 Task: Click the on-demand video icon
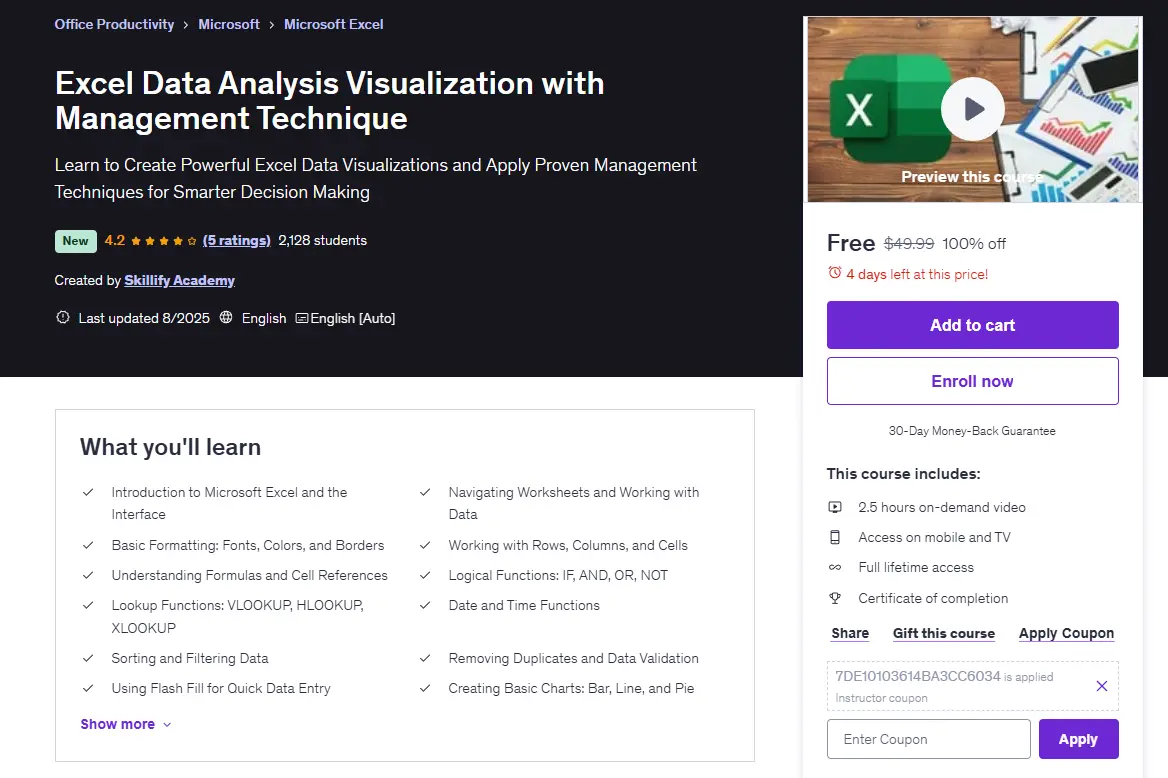(x=835, y=507)
